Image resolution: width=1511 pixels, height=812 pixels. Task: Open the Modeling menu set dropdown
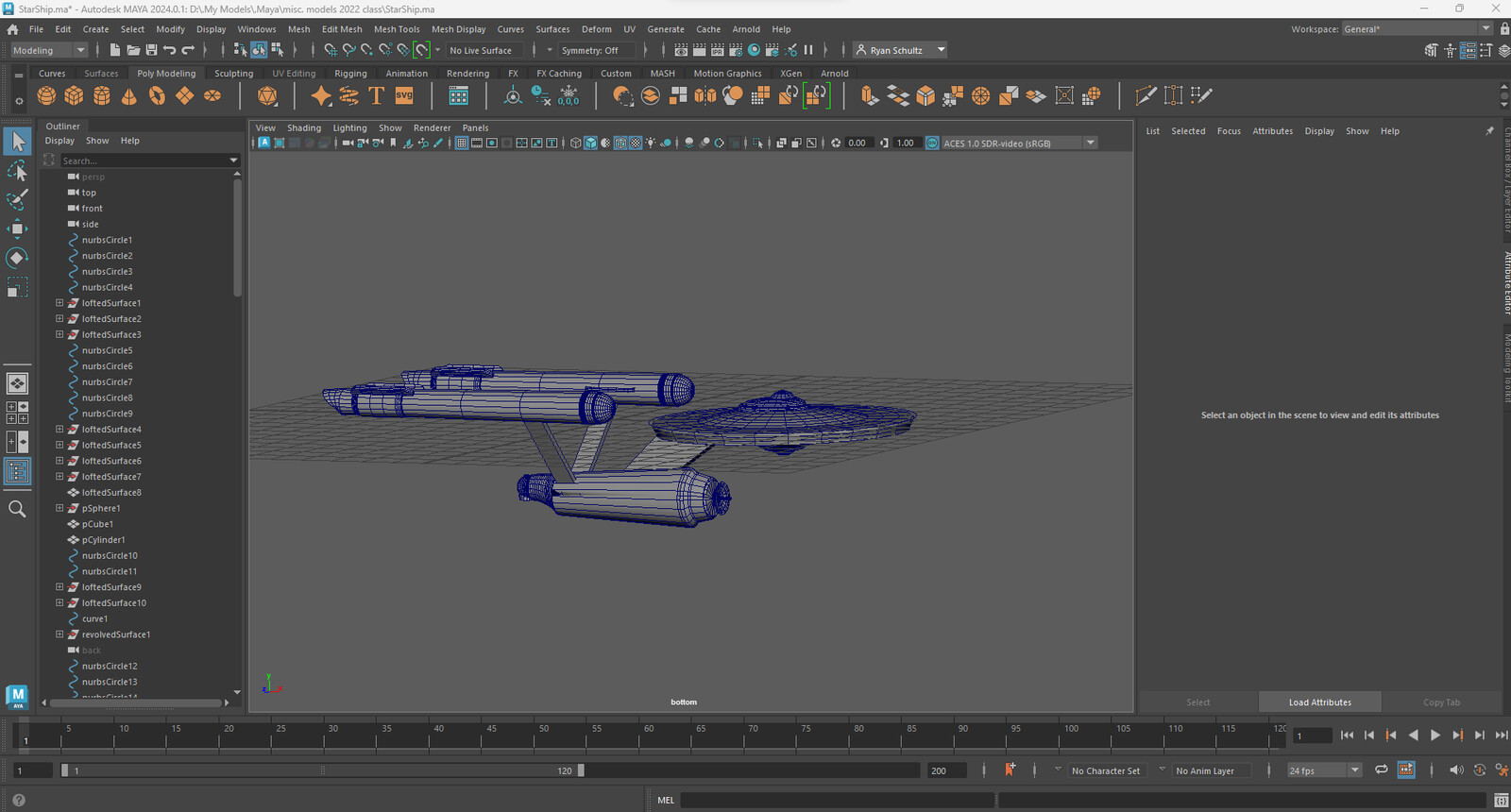[x=48, y=50]
